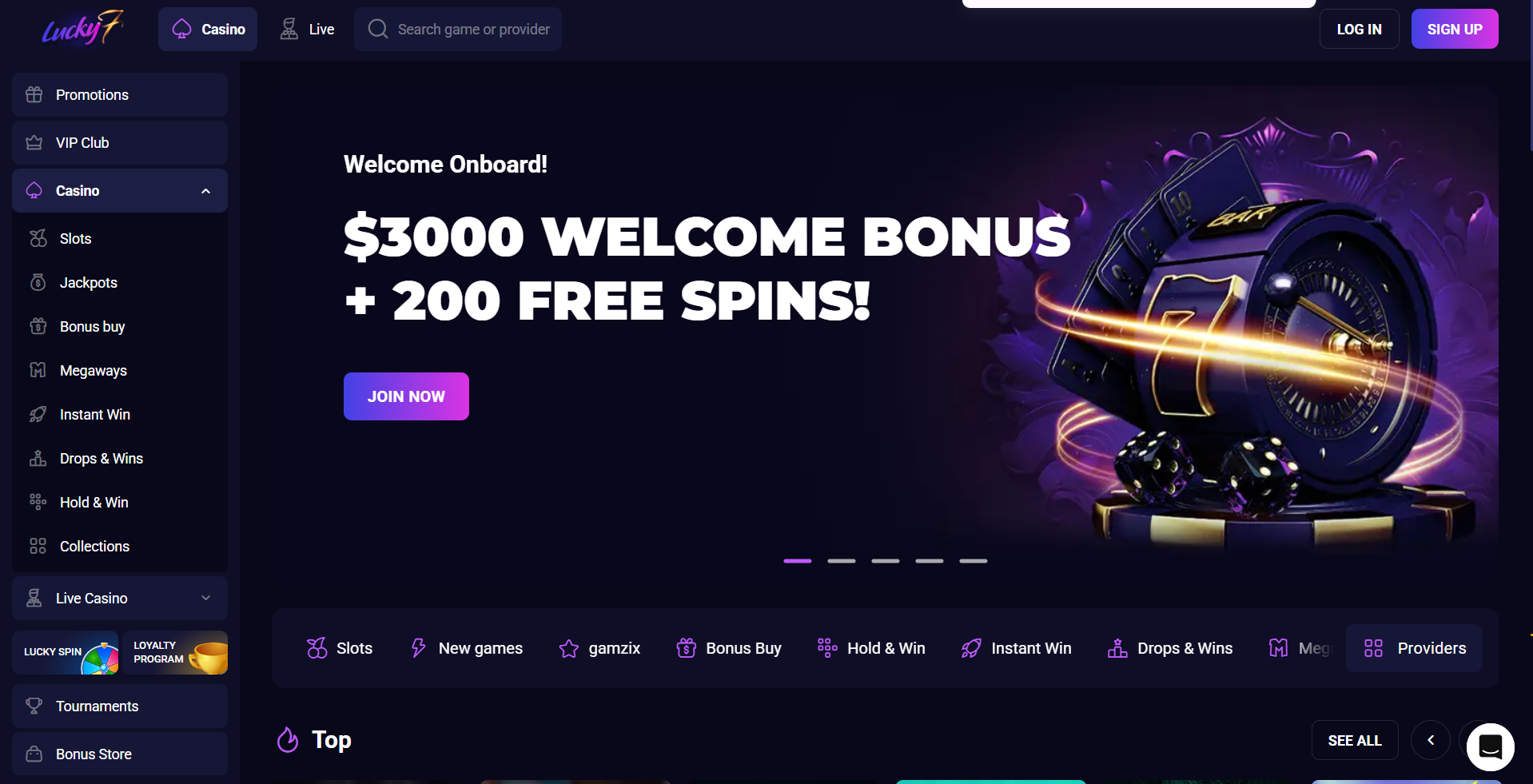The image size is (1533, 784).
Task: Open the Lucky Spin wheel banner
Action: click(66, 652)
